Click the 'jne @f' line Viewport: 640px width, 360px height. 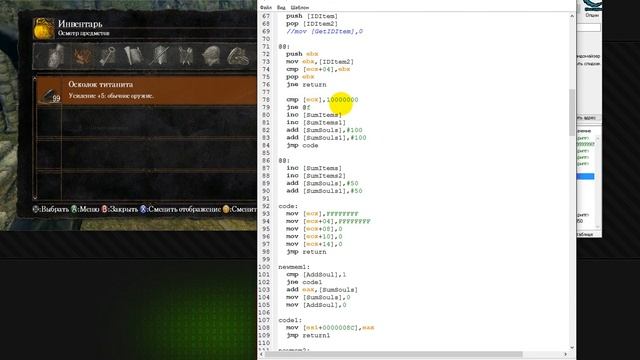298,107
